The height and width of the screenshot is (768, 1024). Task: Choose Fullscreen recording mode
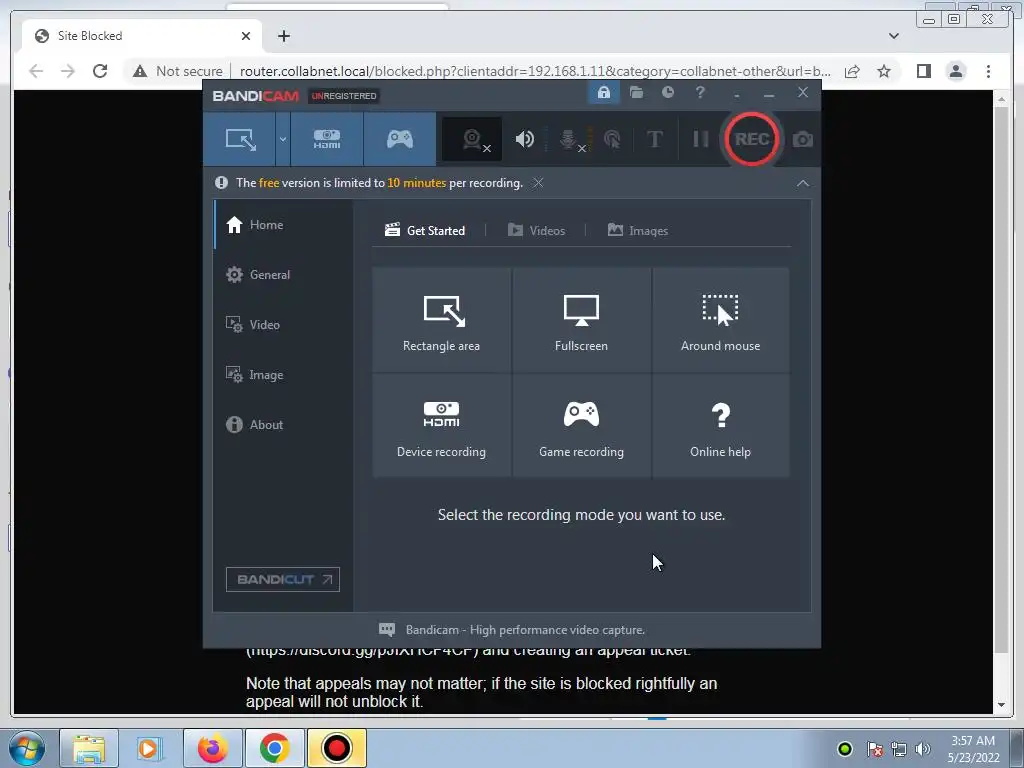(x=581, y=320)
